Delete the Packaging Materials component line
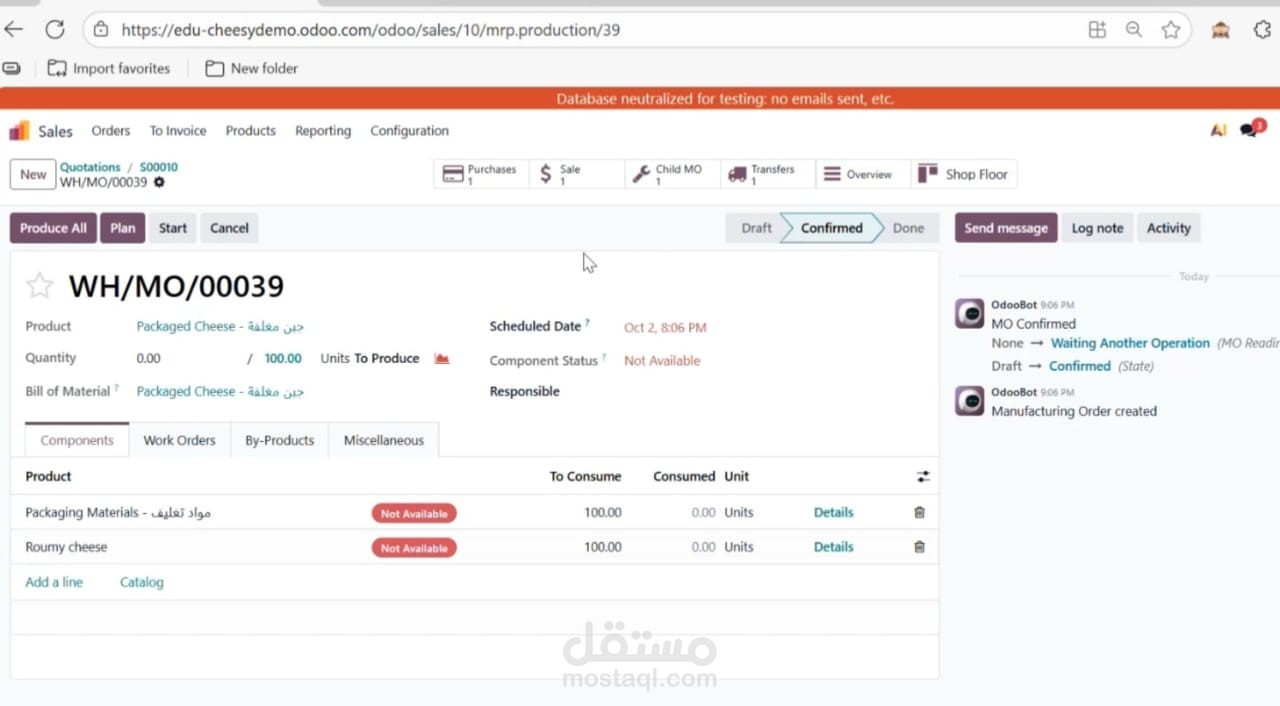The width and height of the screenshot is (1280, 706). [x=919, y=512]
